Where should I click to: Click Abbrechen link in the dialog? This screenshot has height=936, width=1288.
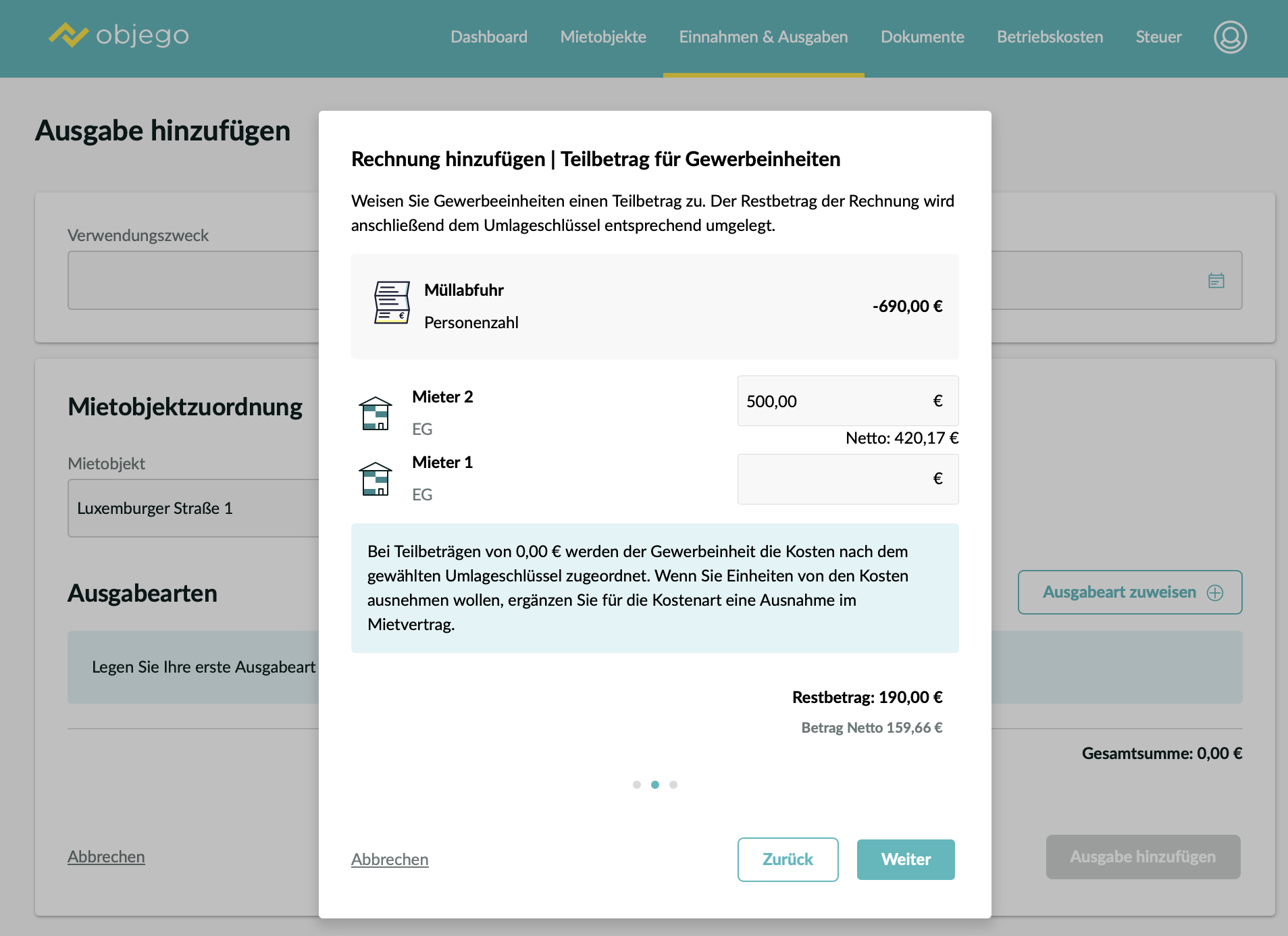click(390, 860)
